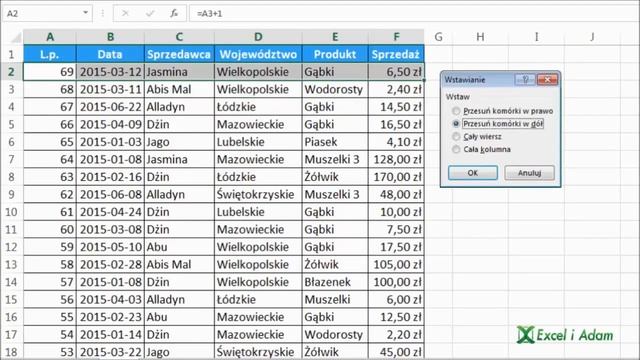The image size is (640, 360).
Task: Select column I header
Action: click(536, 37)
